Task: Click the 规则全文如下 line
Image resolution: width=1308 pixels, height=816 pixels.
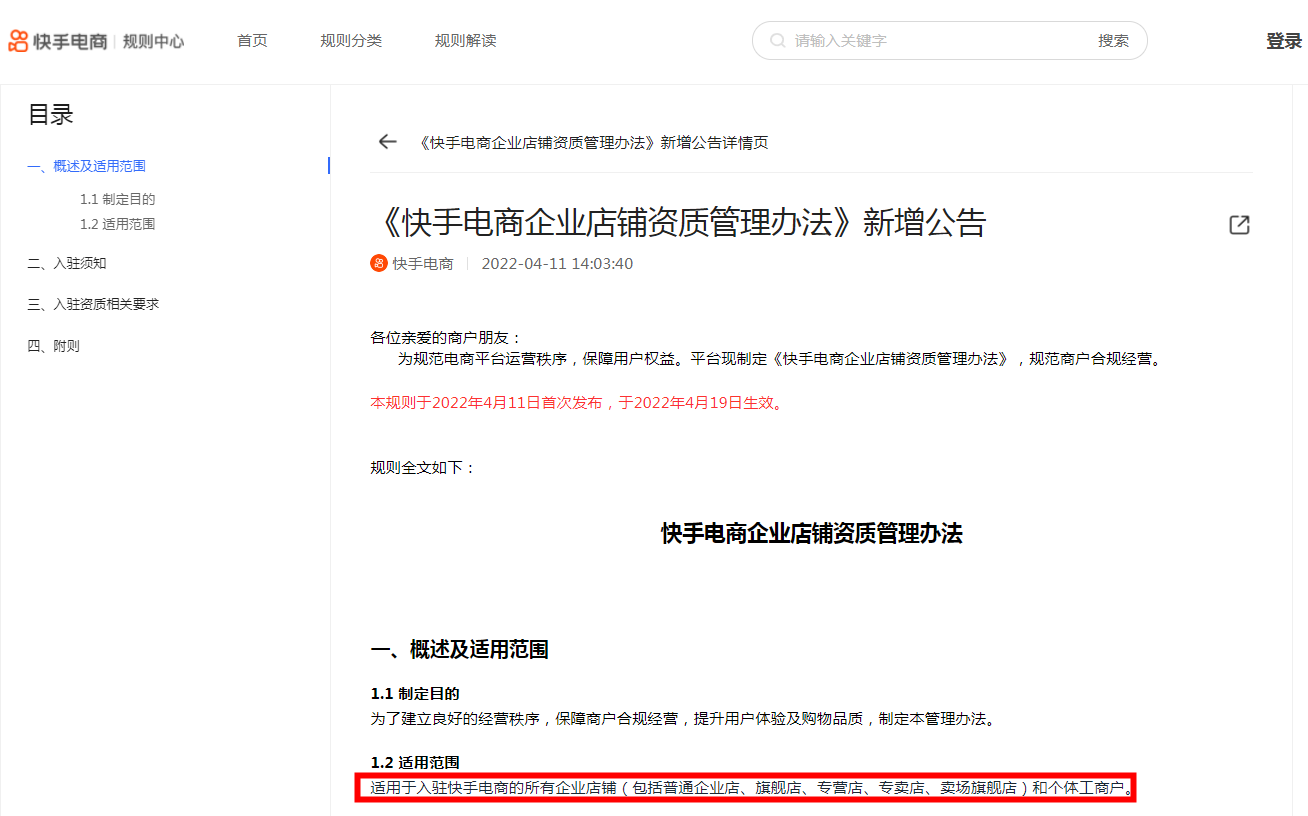Action: 423,467
